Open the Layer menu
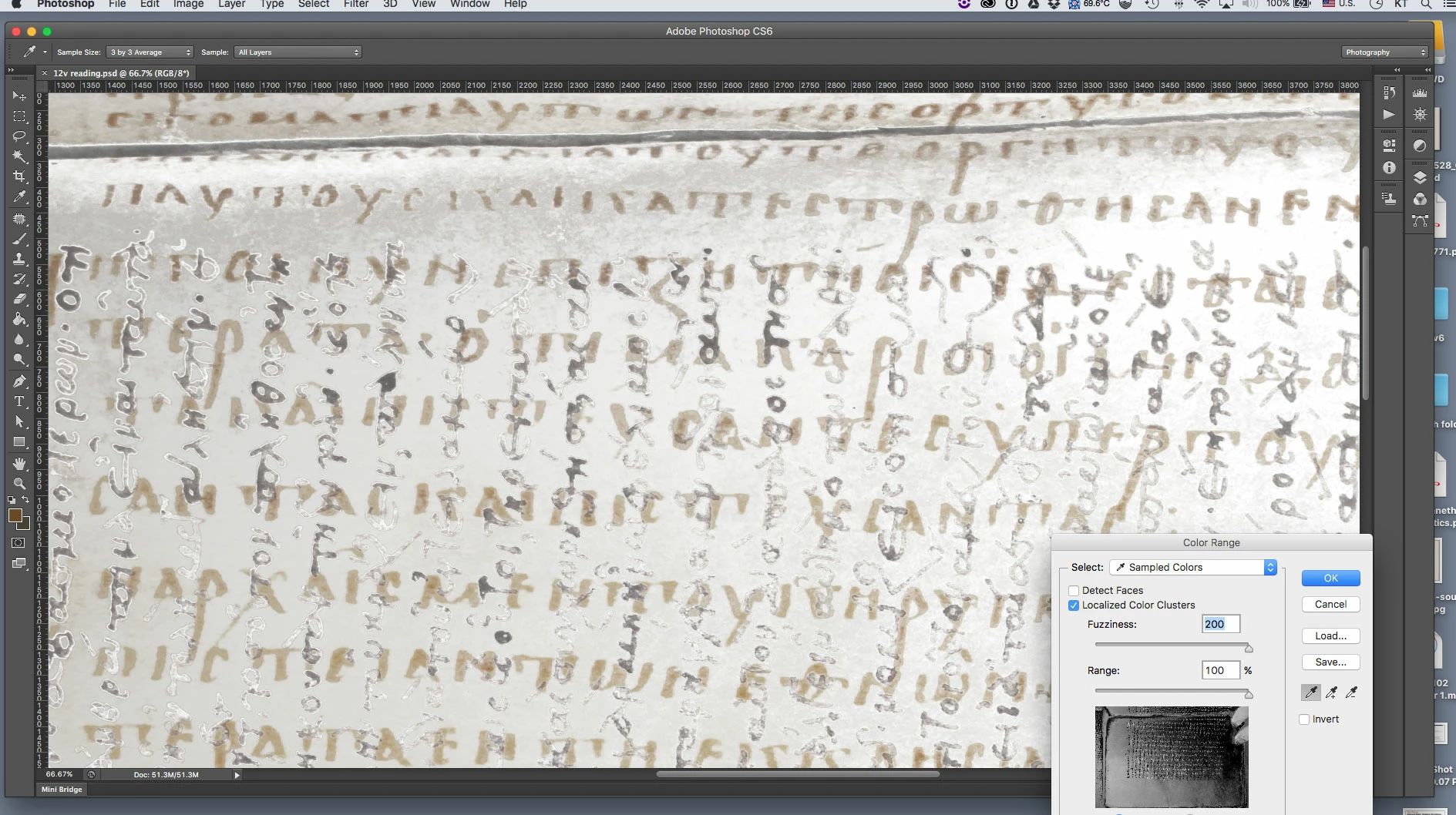Image resolution: width=1456 pixels, height=815 pixels. [x=231, y=4]
